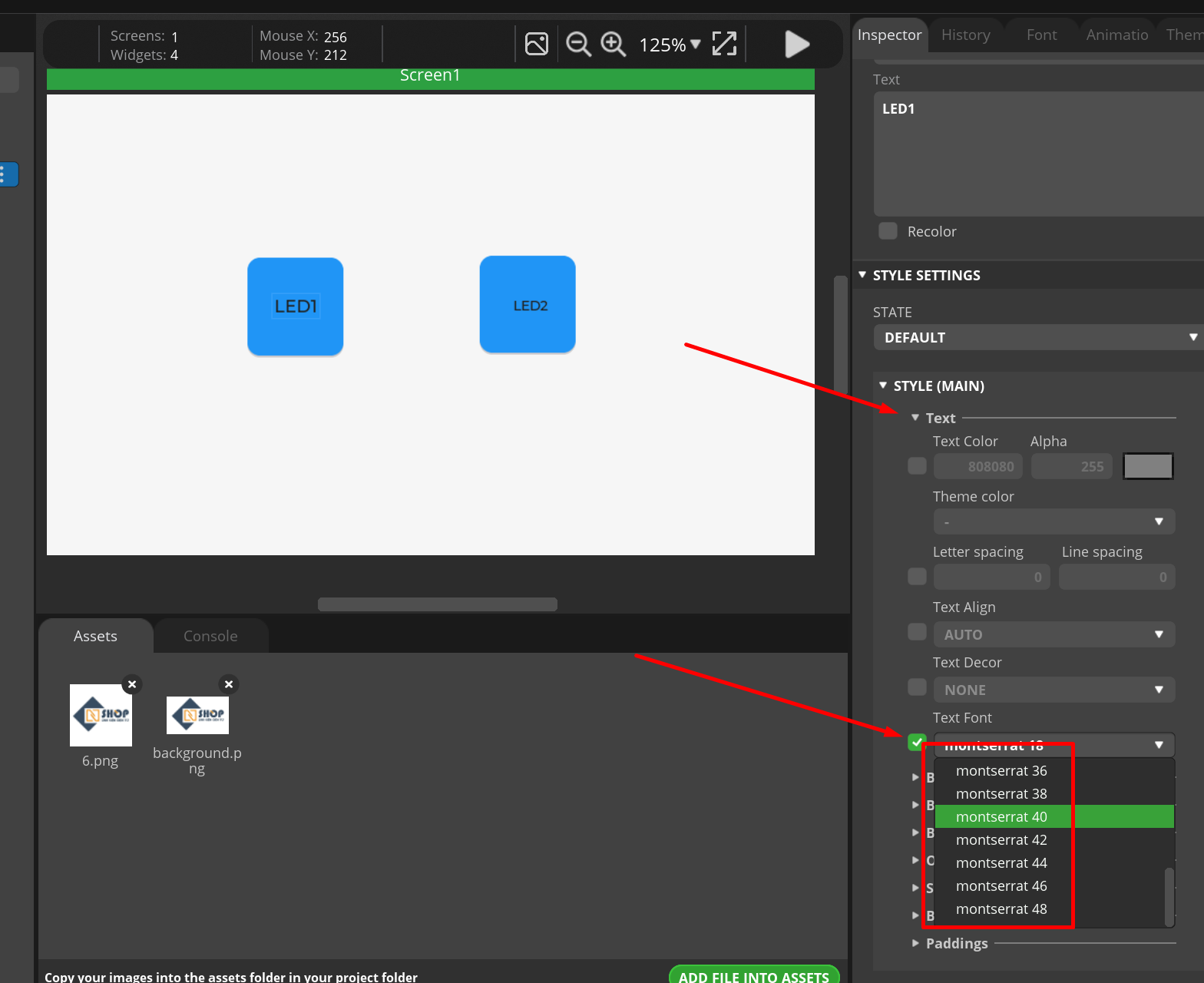Click the text color gray swatch

(1148, 465)
